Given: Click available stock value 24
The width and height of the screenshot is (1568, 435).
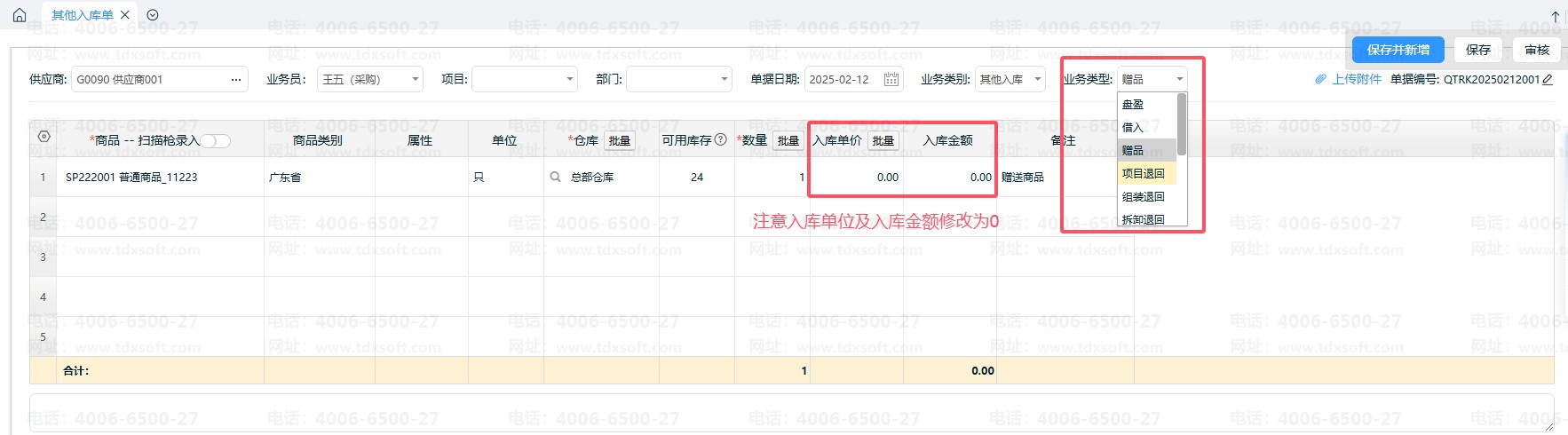Looking at the screenshot, I should click(x=697, y=177).
